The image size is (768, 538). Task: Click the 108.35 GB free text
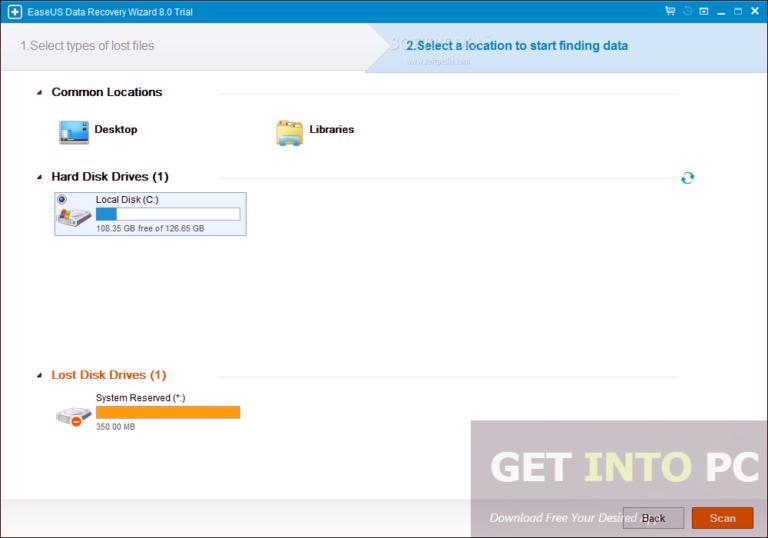(x=150, y=228)
